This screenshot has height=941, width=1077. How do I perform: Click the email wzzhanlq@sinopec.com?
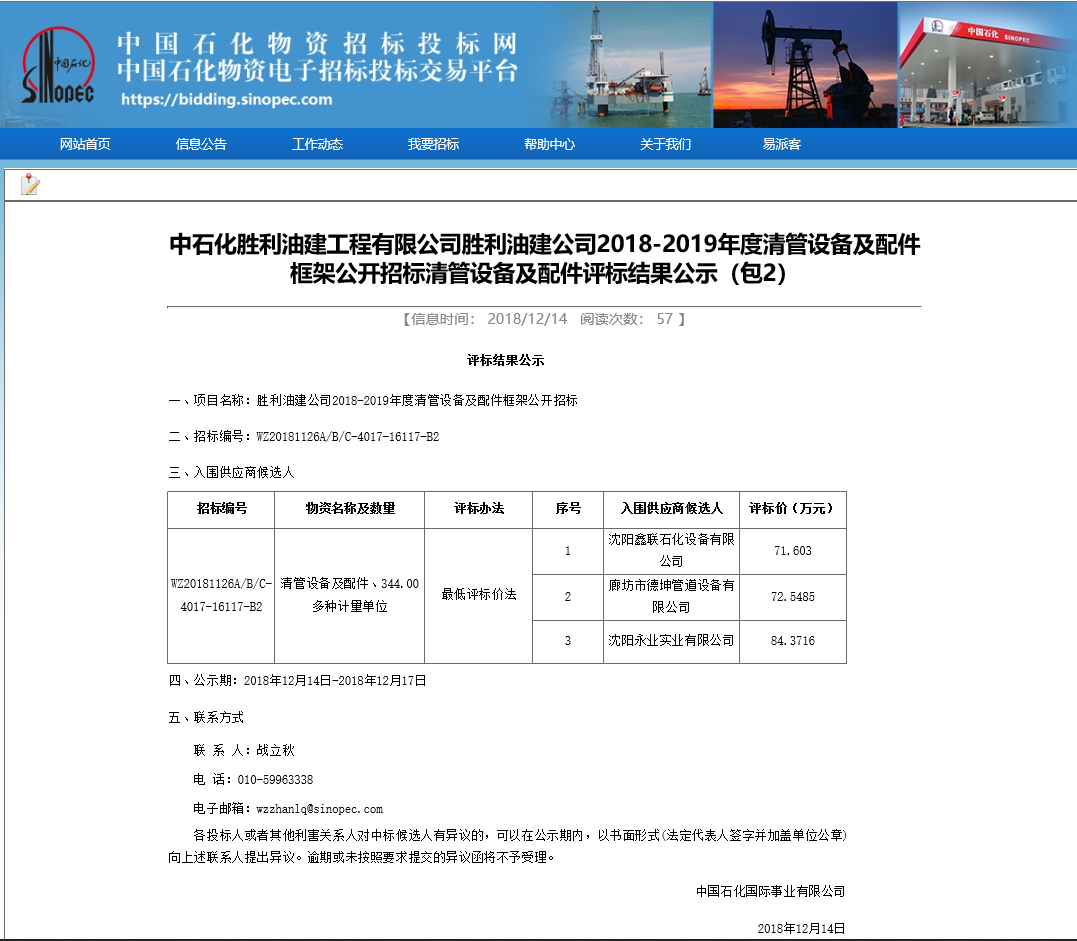(319, 810)
